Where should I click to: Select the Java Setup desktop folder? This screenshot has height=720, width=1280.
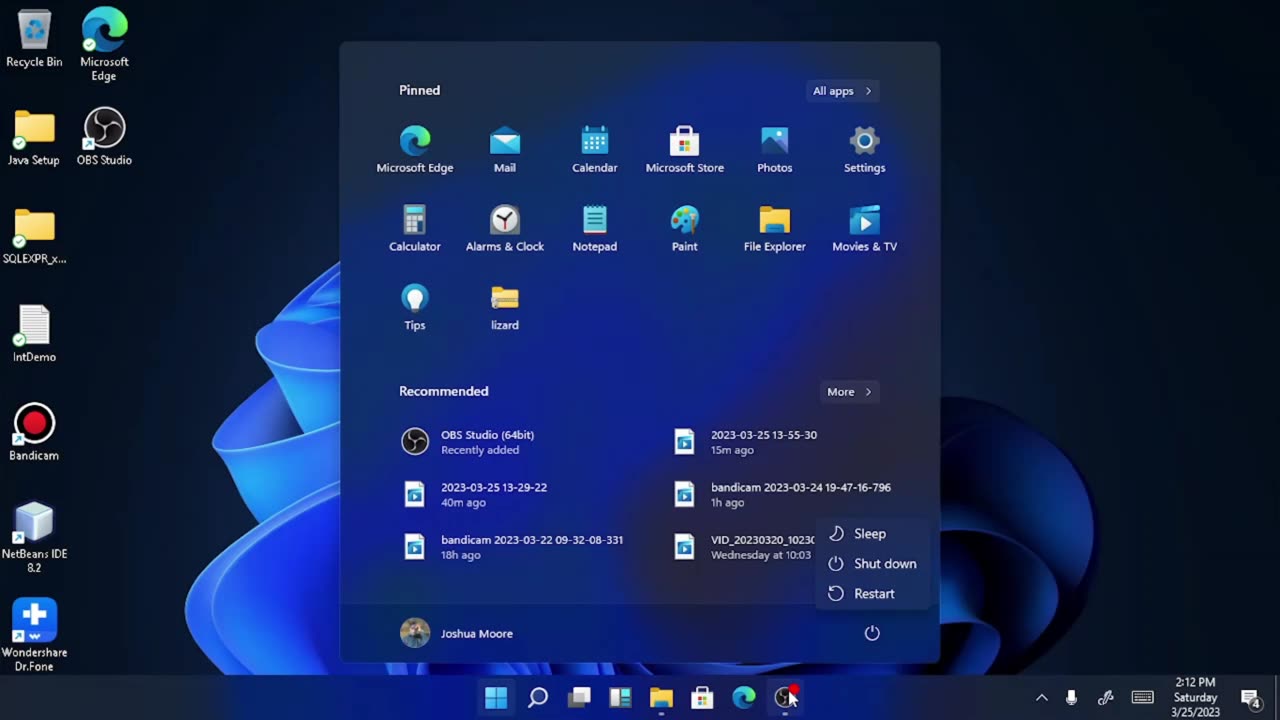click(34, 137)
